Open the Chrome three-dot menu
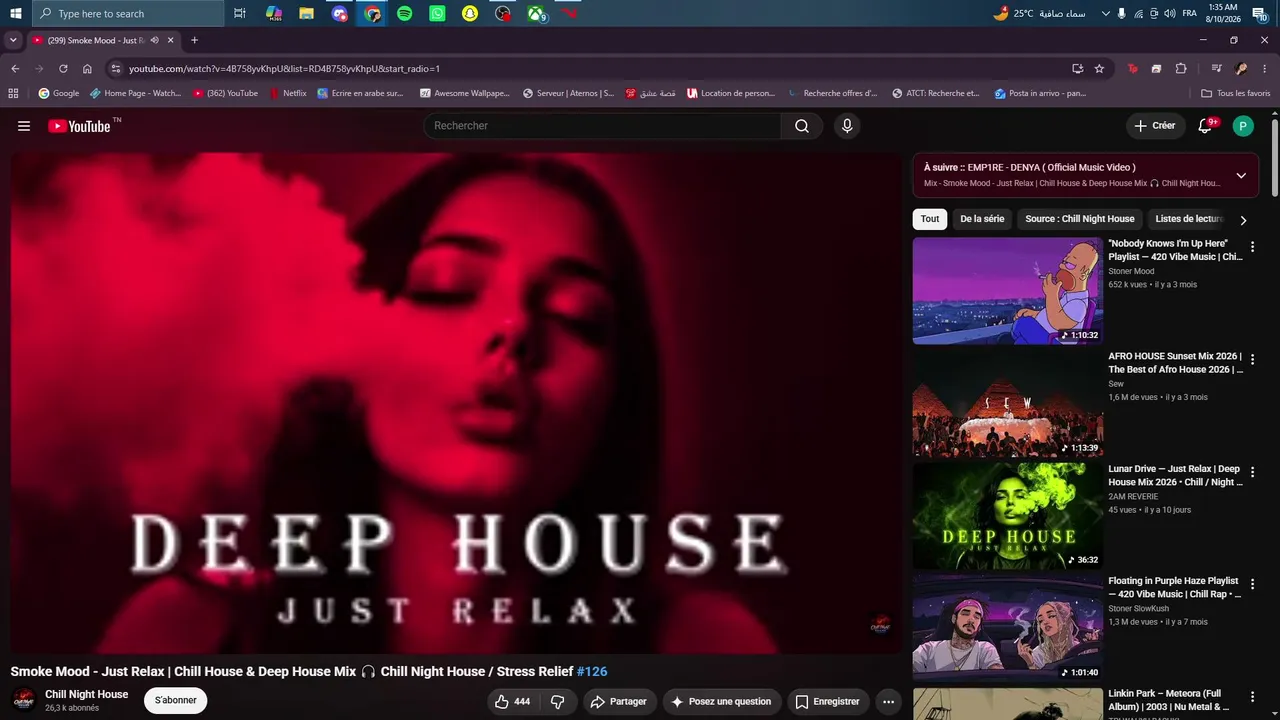 pos(1265,69)
